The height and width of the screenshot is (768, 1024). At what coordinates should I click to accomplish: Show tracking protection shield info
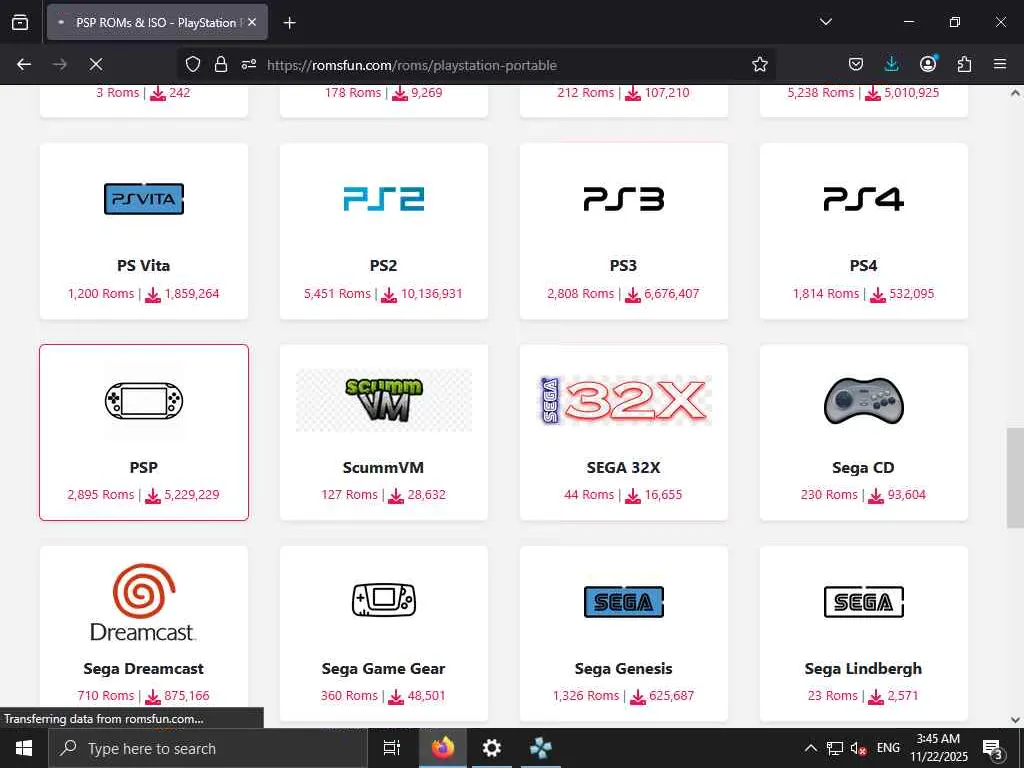pos(193,64)
